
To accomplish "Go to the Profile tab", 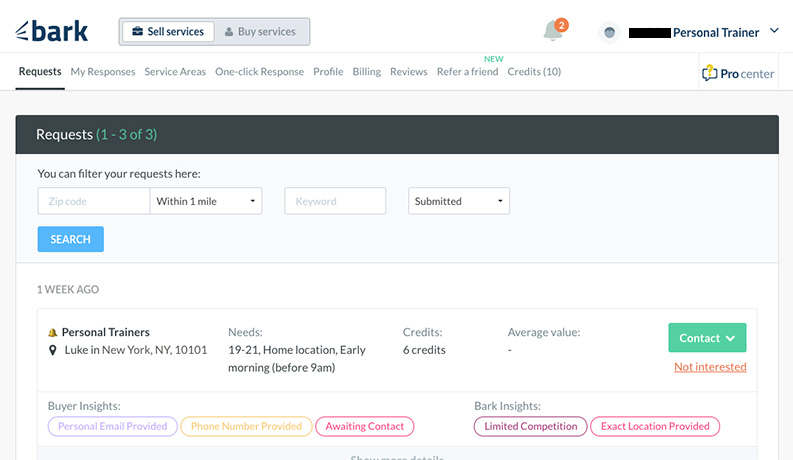I will click(x=328, y=72).
